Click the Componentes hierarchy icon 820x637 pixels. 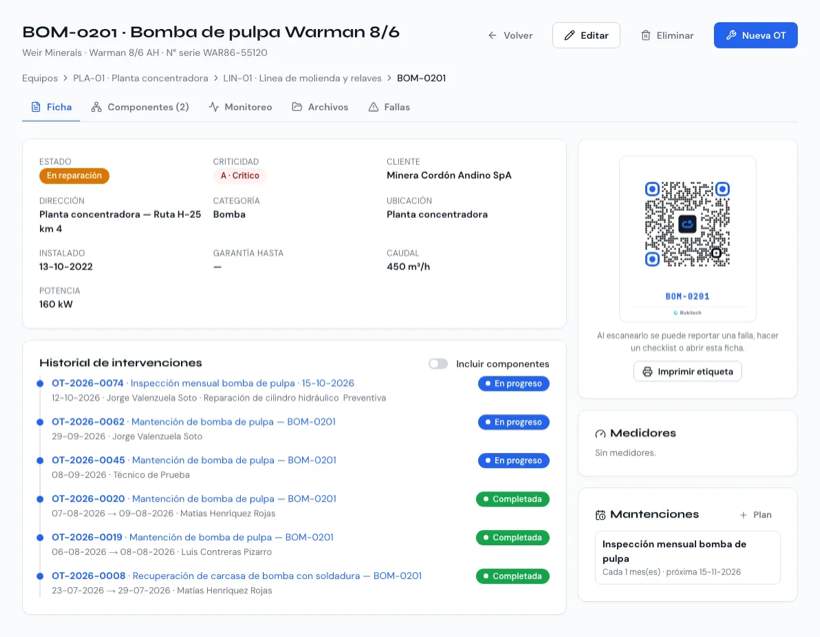pyautogui.click(x=96, y=107)
